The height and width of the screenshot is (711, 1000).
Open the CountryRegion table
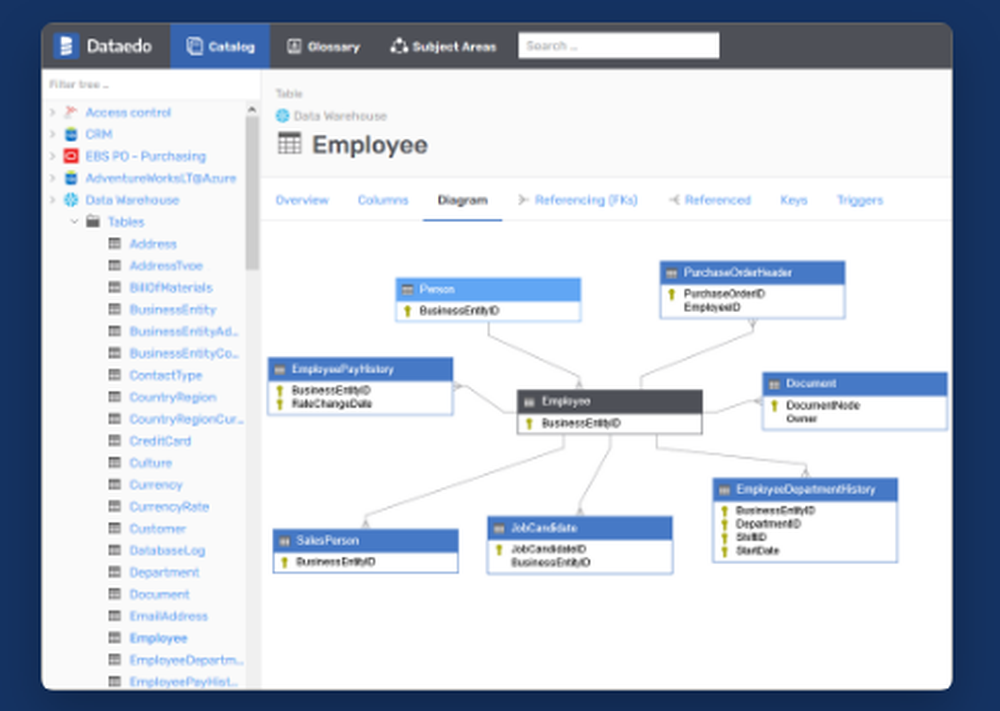click(x=173, y=397)
